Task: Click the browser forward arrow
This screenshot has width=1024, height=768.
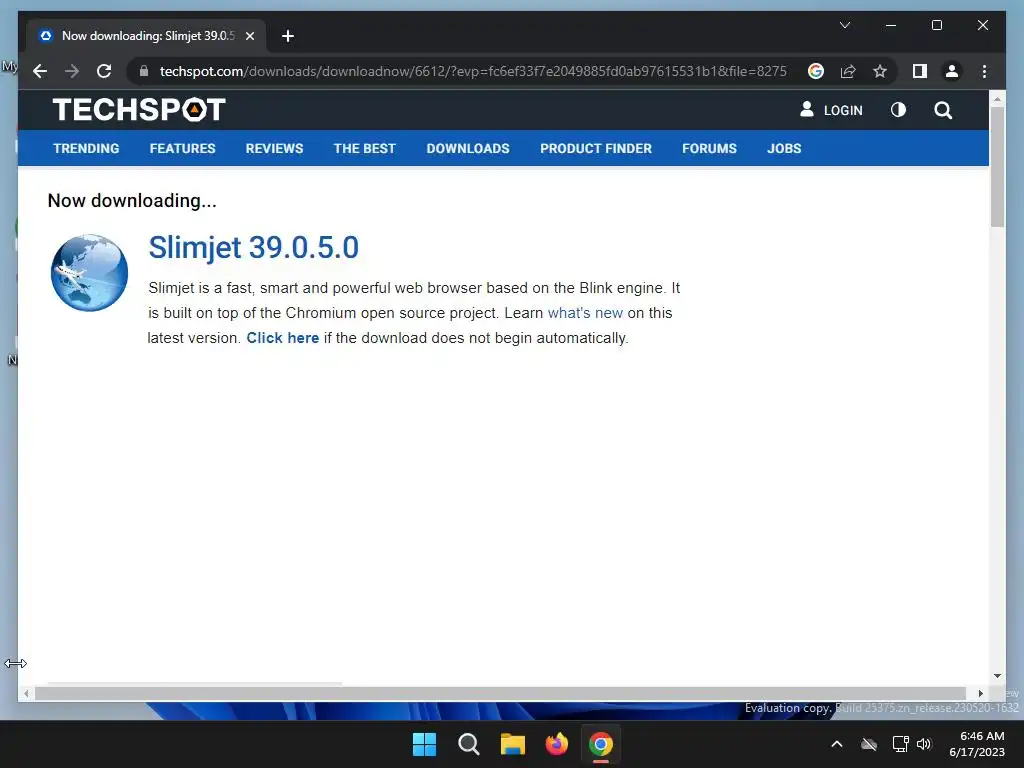Action: point(72,71)
